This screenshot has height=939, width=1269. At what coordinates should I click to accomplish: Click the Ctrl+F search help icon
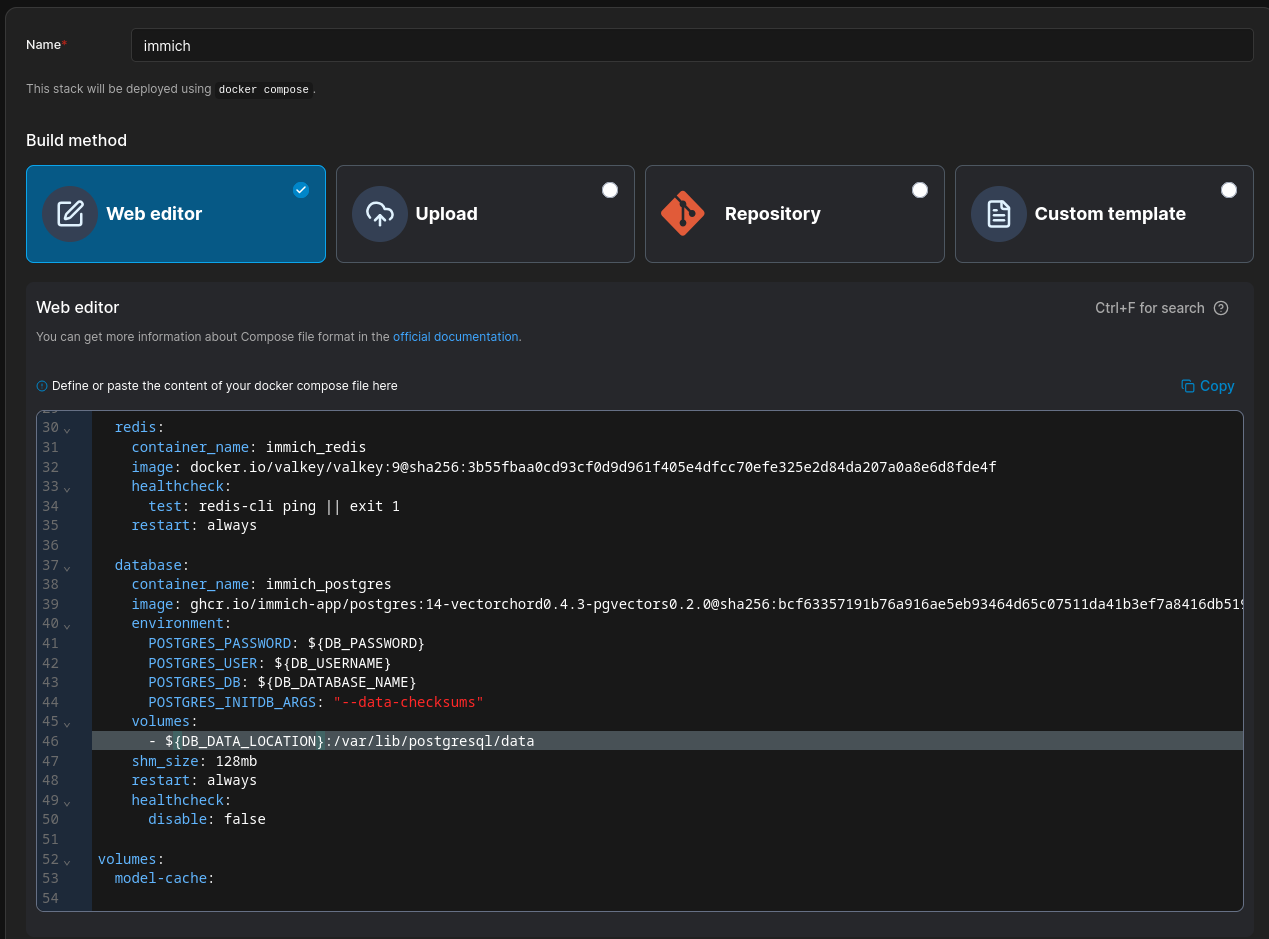click(1221, 308)
